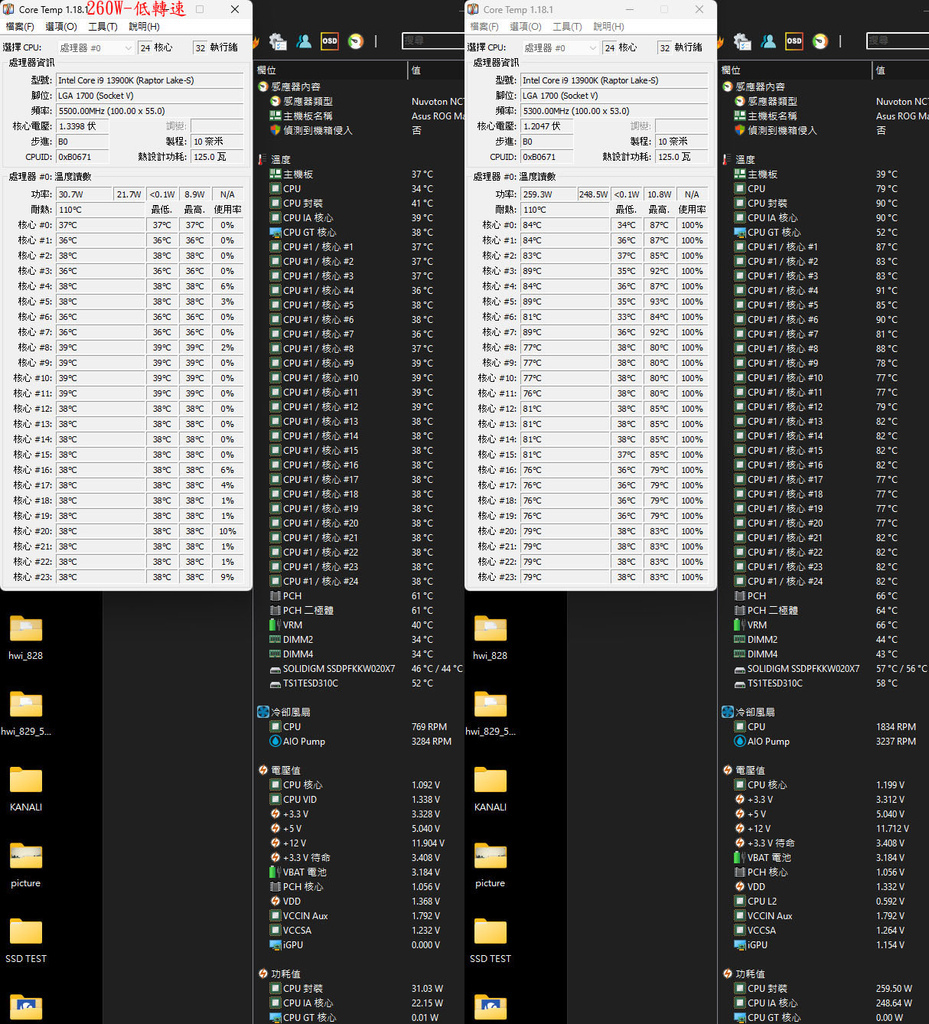The image size is (929, 1024).
Task: Click the power reading 30.7W in Core Temp
Action: (83, 195)
